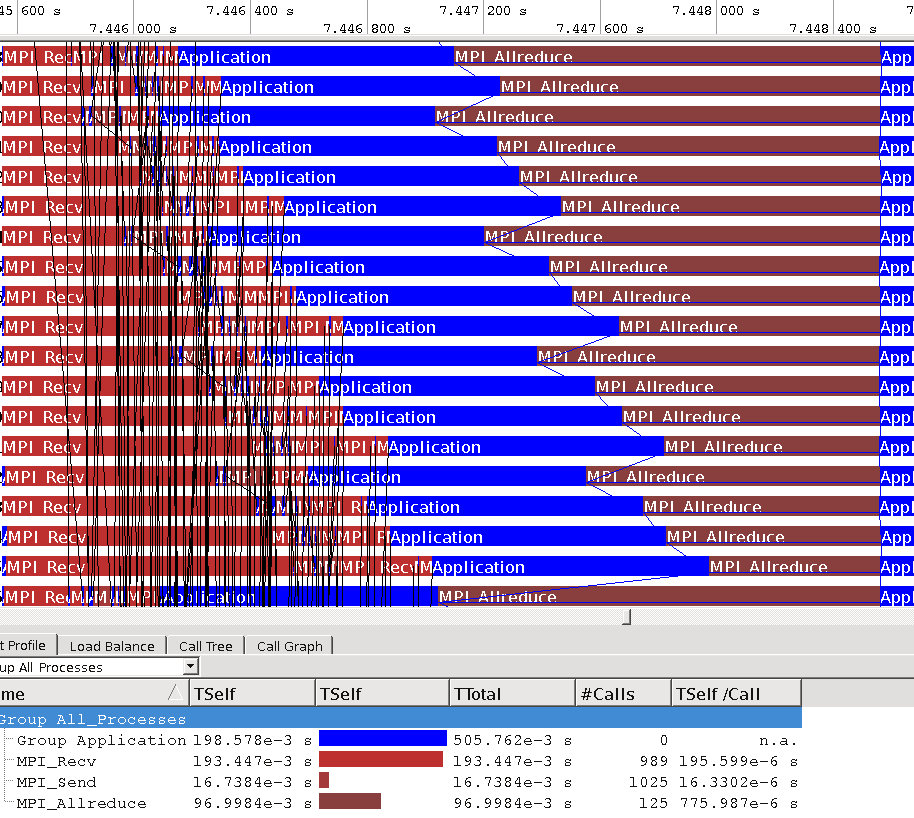Open the Group All Processes dropdown arrow
This screenshot has height=818, width=914.
tap(190, 666)
